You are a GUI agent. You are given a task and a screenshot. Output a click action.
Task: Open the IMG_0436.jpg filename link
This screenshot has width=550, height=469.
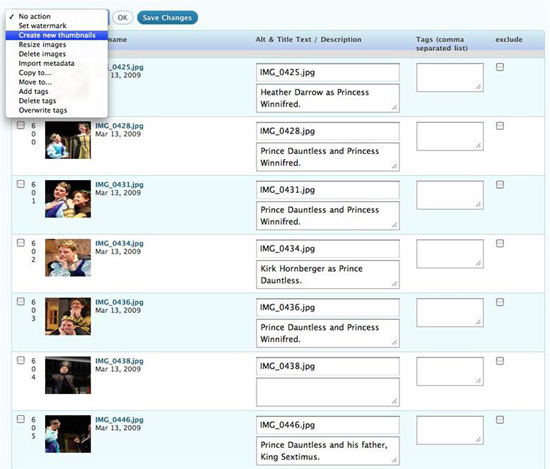click(x=119, y=302)
